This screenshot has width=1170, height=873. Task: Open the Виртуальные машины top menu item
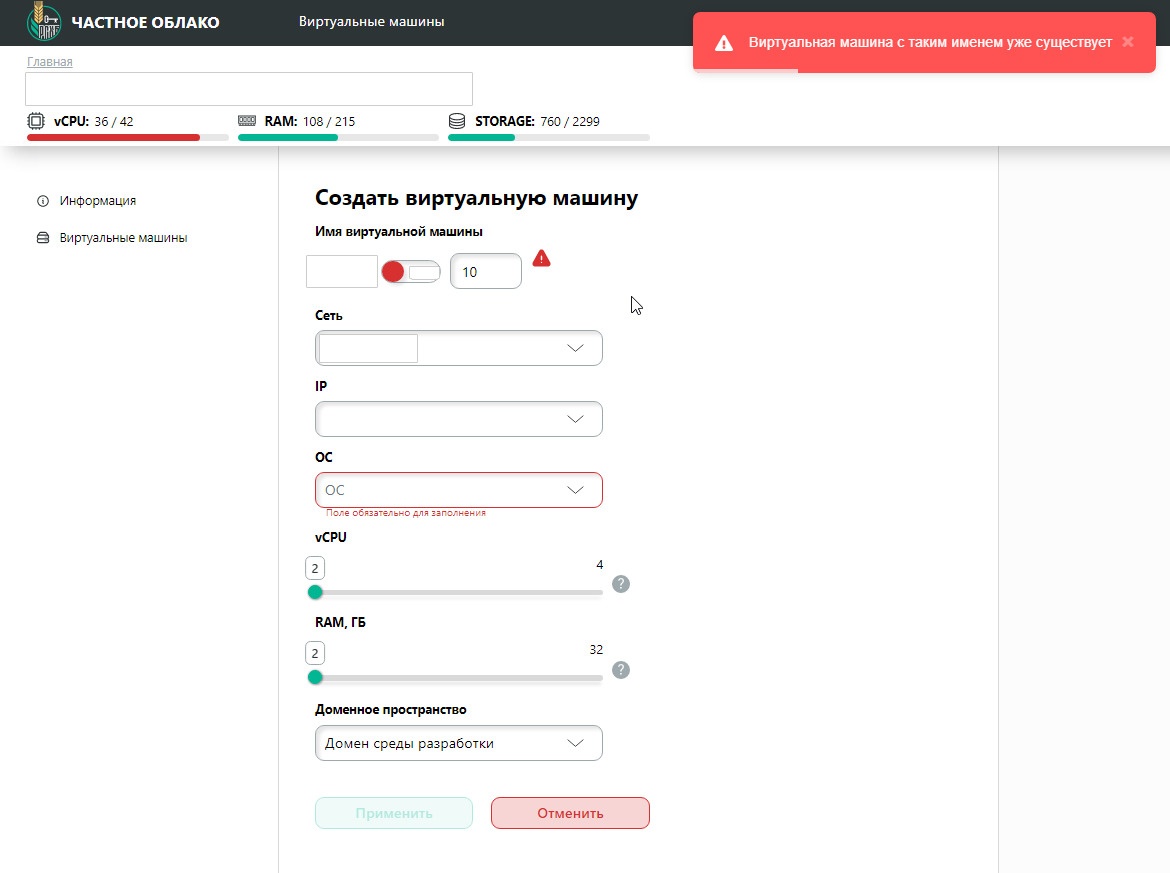[371, 22]
